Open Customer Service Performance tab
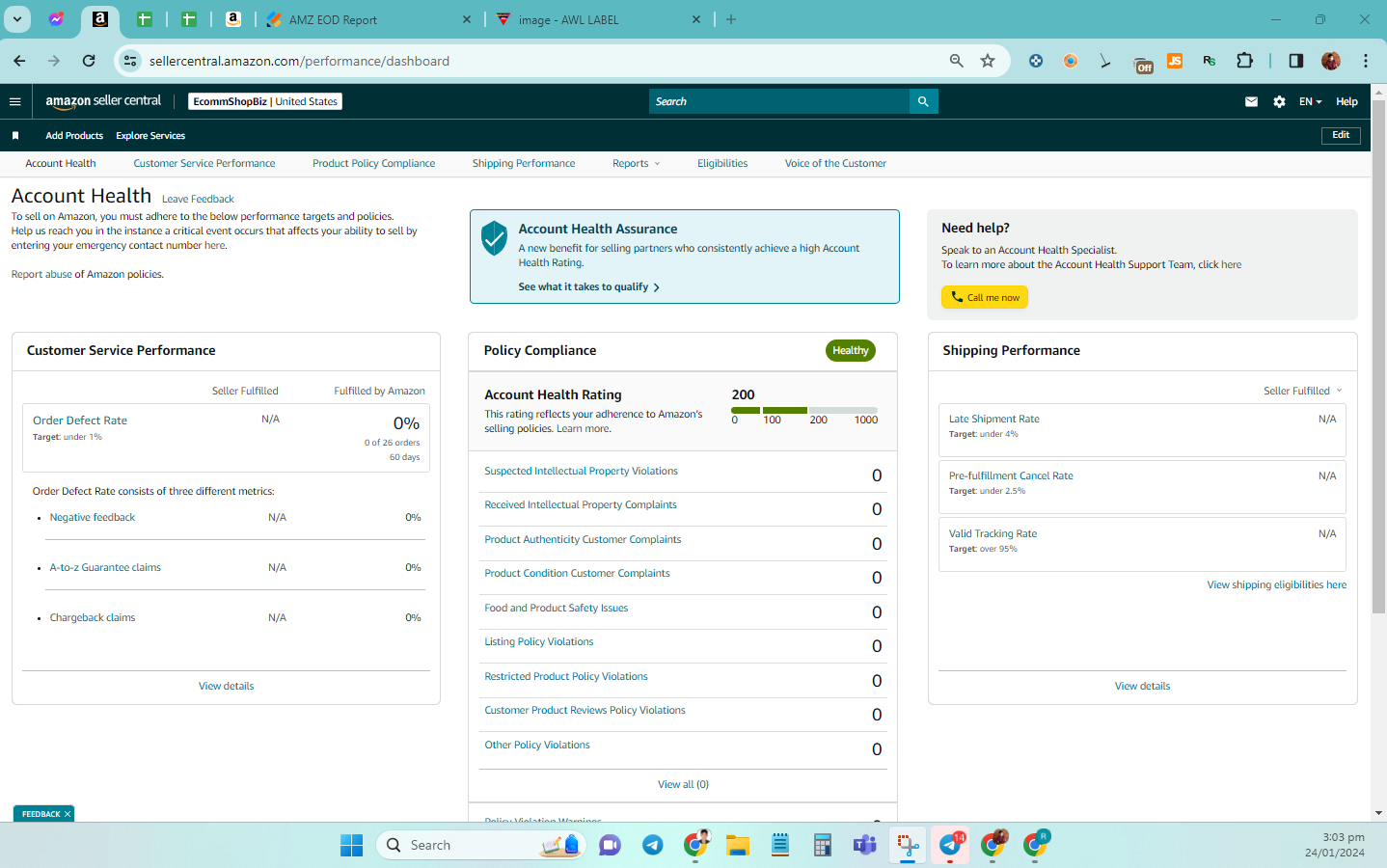 point(204,164)
